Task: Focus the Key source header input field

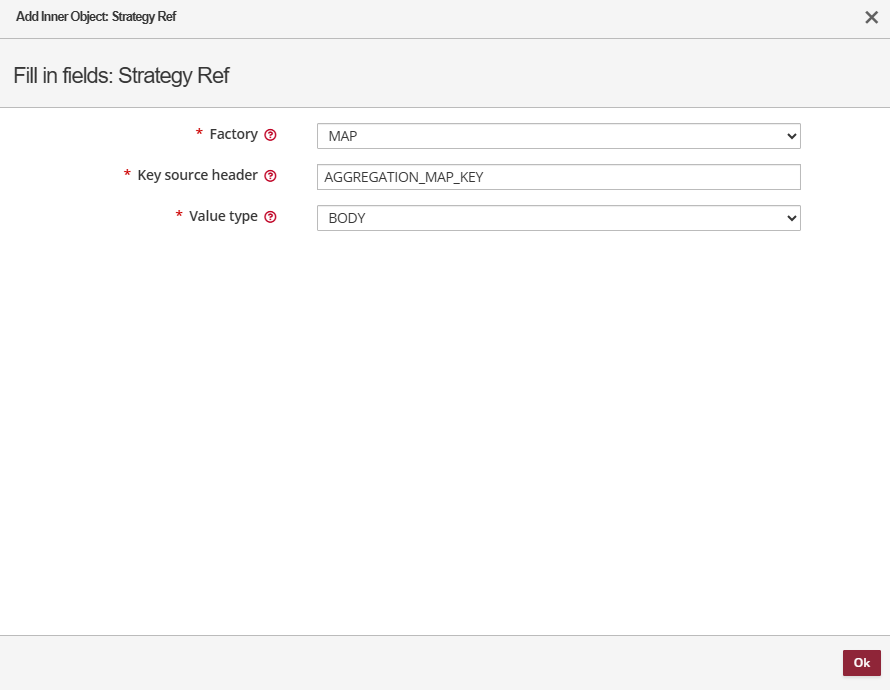Action: click(x=559, y=177)
